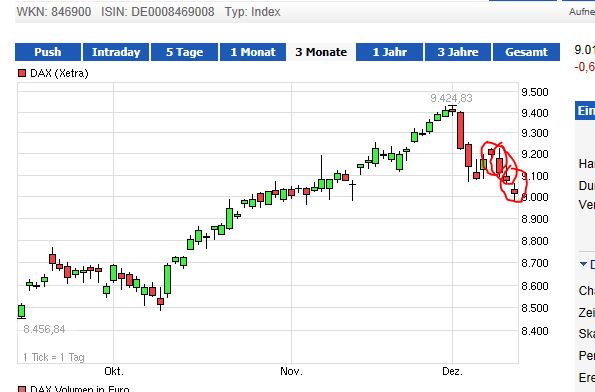Viewport: 595px width, 392px height.
Task: Click the WKN: 846900 text
Action: [x=54, y=12]
